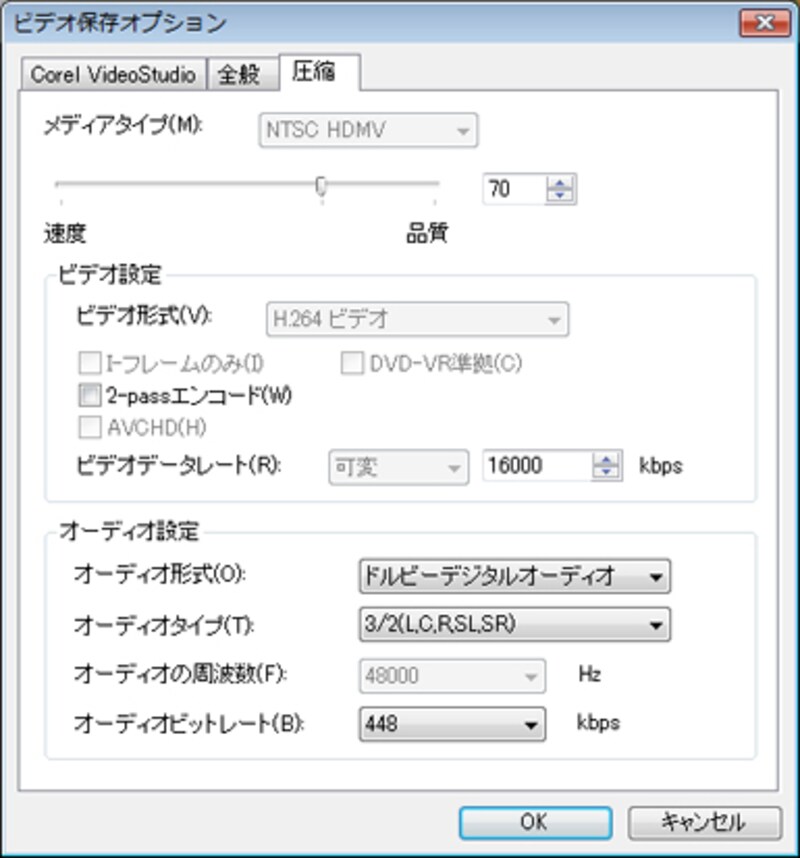Open the オーディオの周波数 dropdown showing 48000
The width and height of the screenshot is (800, 858).
coord(452,676)
